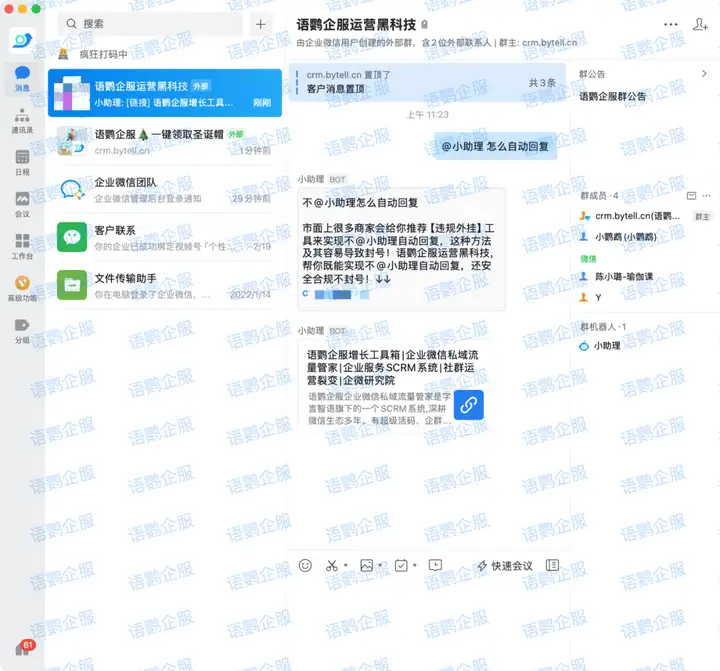Click the add member icon in header
Image resolution: width=720 pixels, height=671 pixels.
(700, 24)
